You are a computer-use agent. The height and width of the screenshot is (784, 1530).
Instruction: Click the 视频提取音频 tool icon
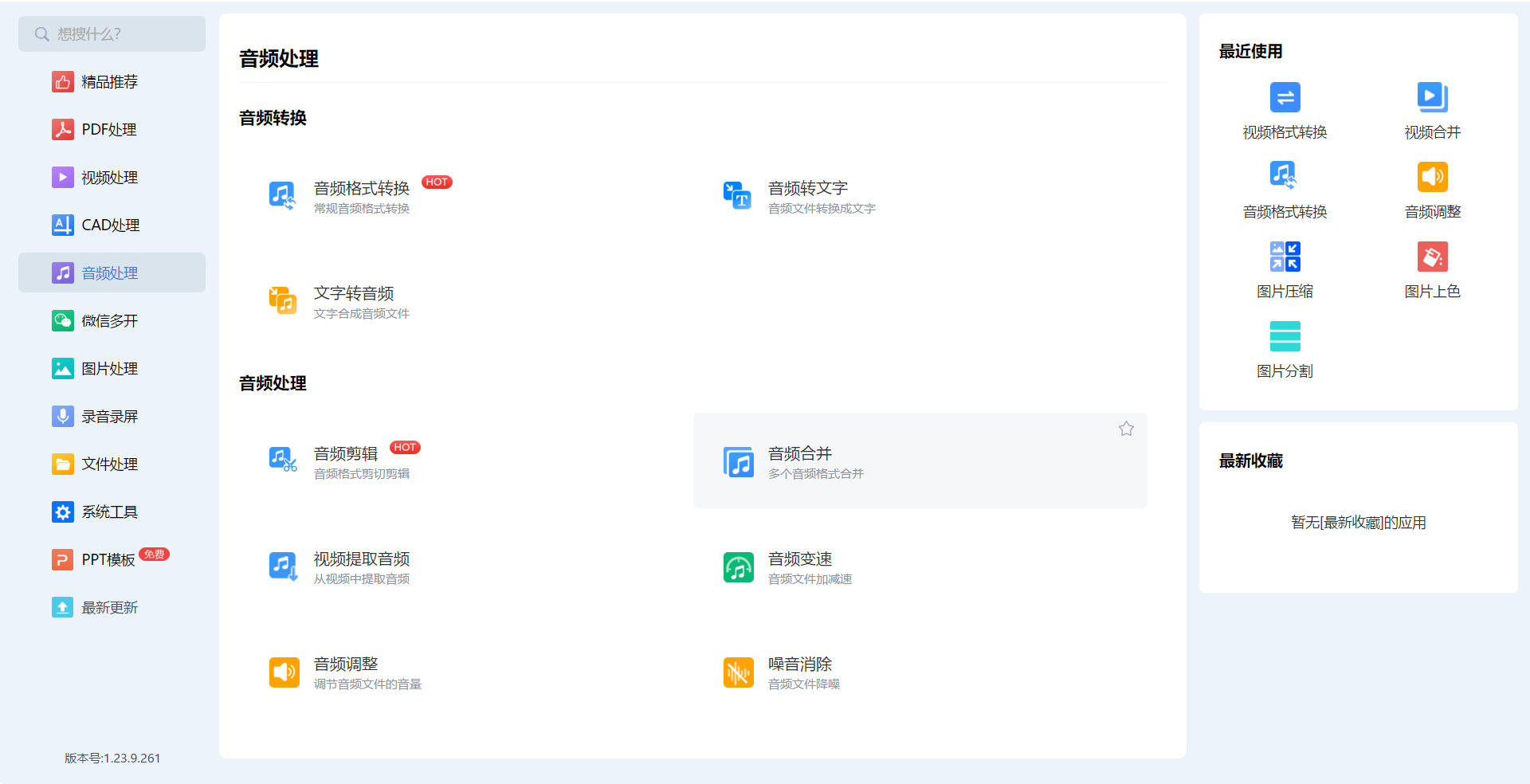[284, 567]
